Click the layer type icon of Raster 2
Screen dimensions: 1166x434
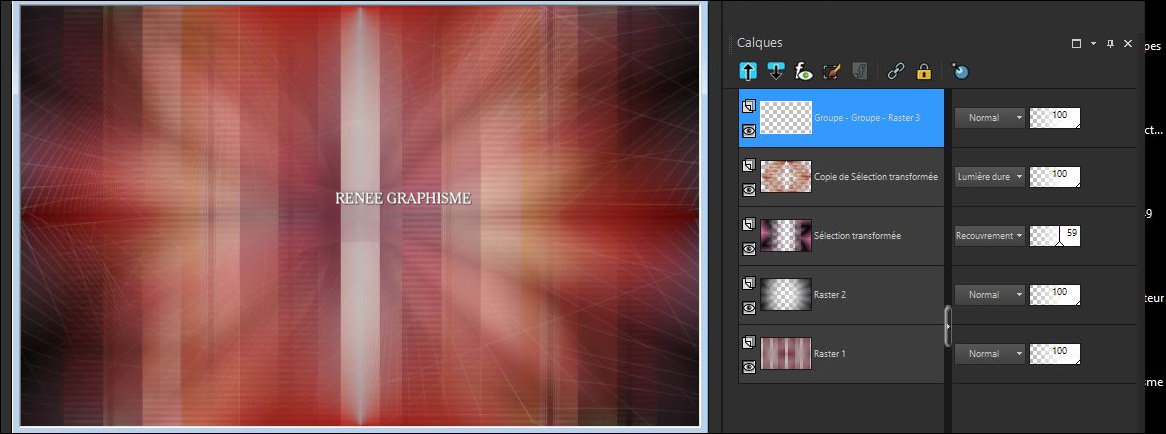(x=749, y=282)
